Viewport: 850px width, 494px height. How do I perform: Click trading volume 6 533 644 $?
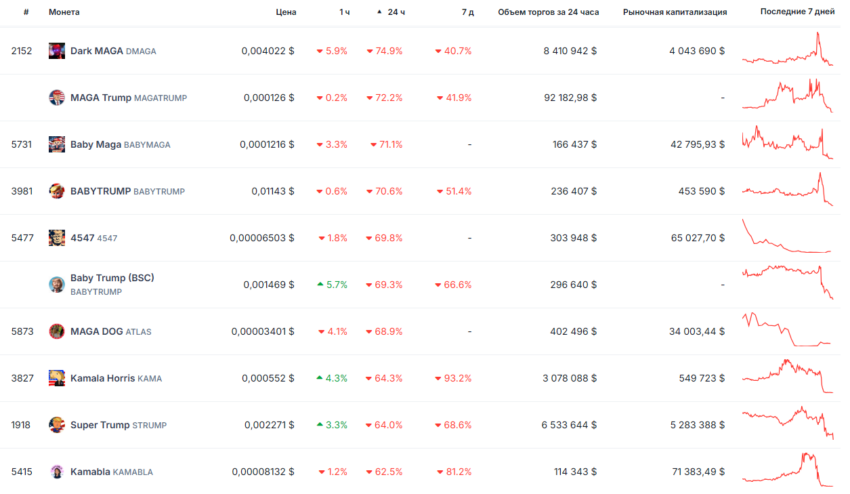click(x=569, y=425)
